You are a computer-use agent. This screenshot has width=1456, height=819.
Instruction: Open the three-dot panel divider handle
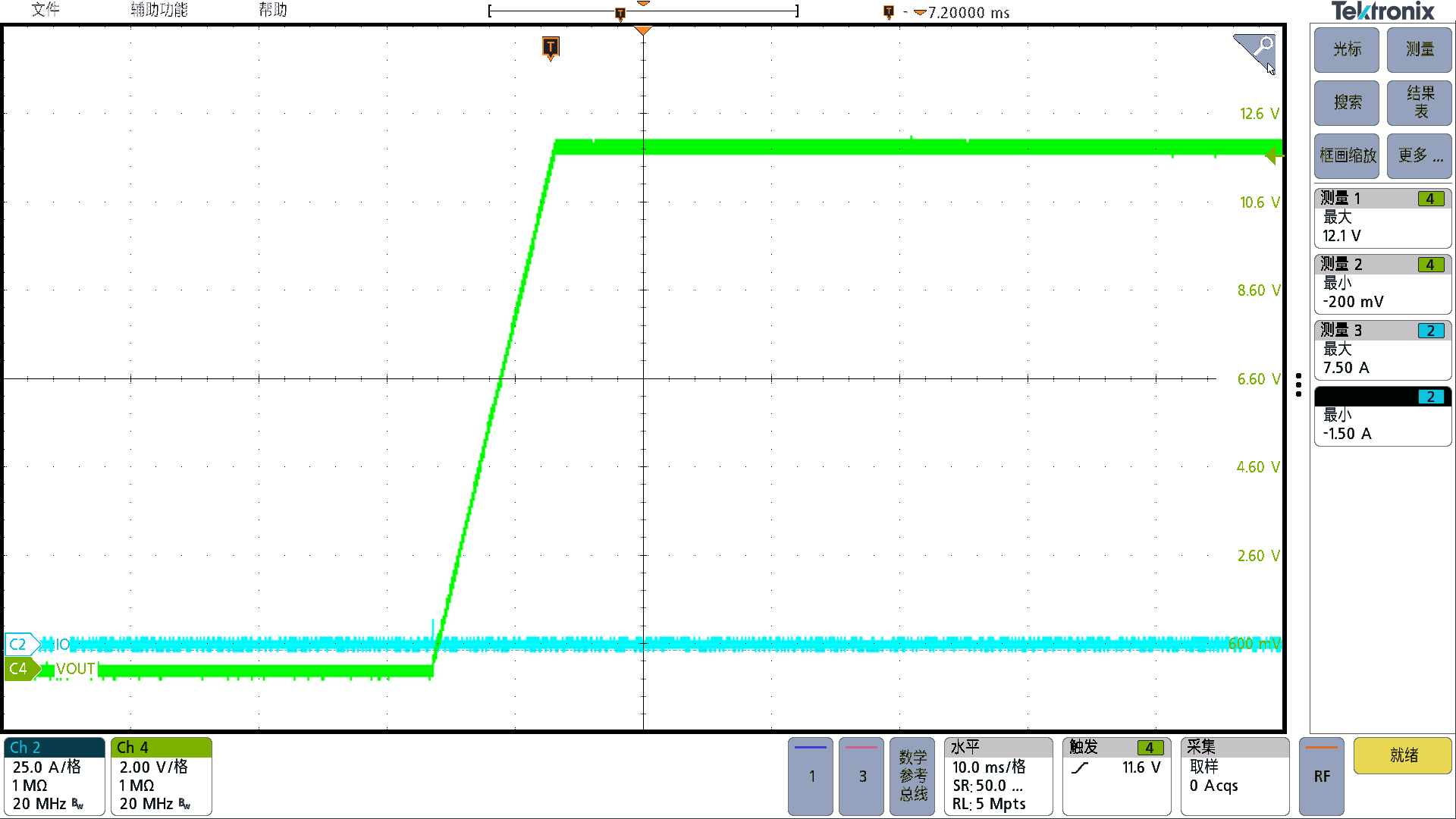[1298, 384]
